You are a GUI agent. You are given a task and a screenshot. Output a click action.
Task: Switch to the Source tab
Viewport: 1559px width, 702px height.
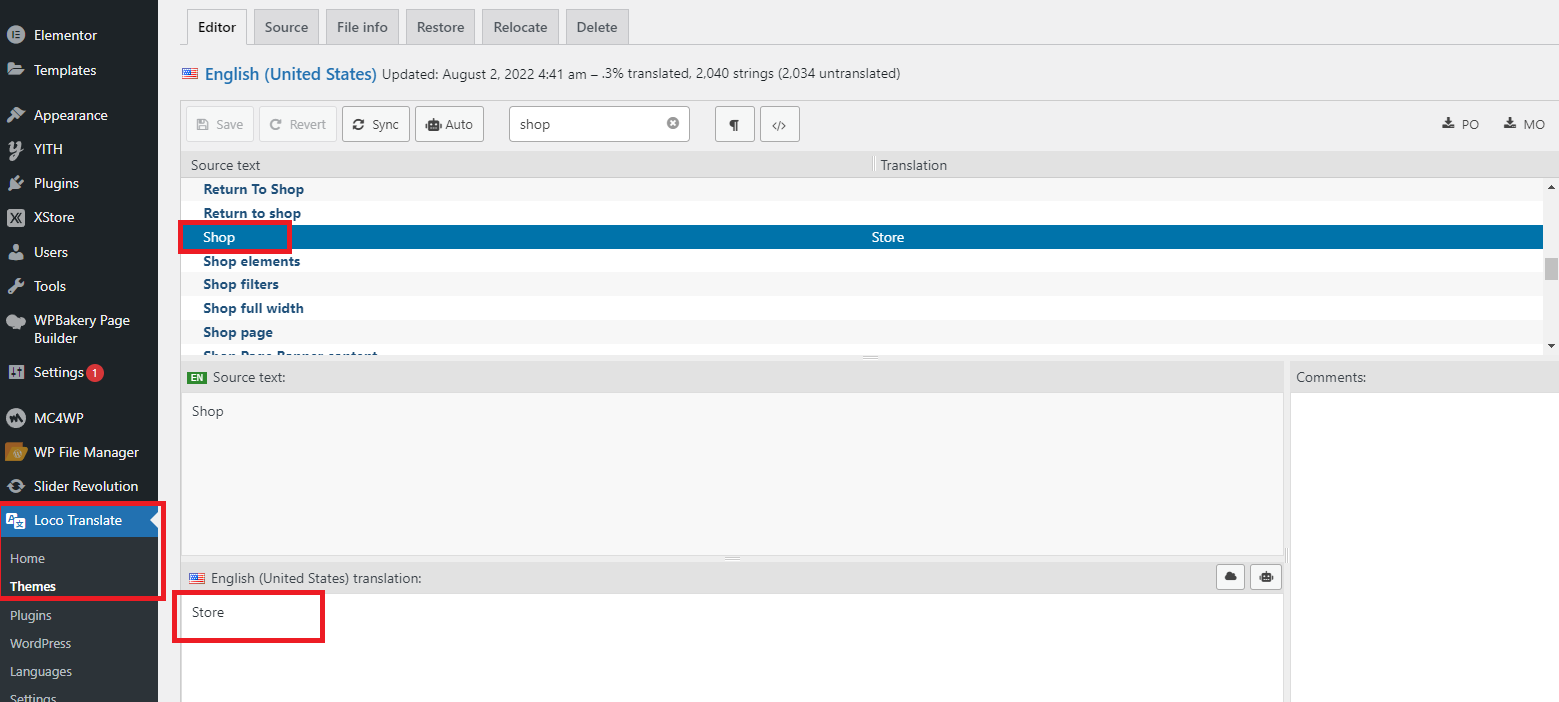click(x=286, y=27)
